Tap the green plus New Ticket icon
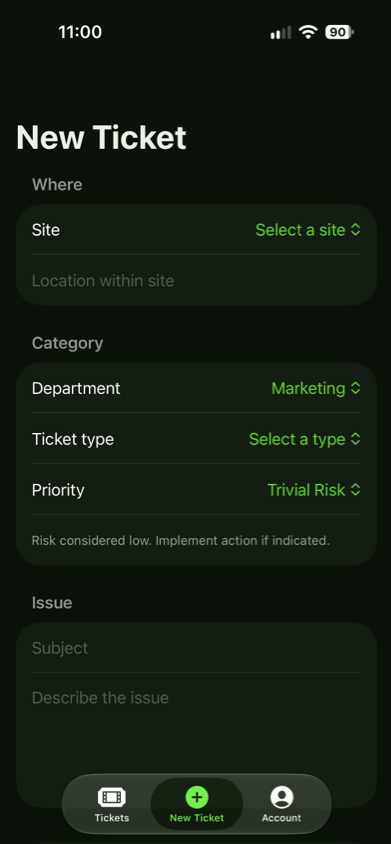 click(197, 797)
